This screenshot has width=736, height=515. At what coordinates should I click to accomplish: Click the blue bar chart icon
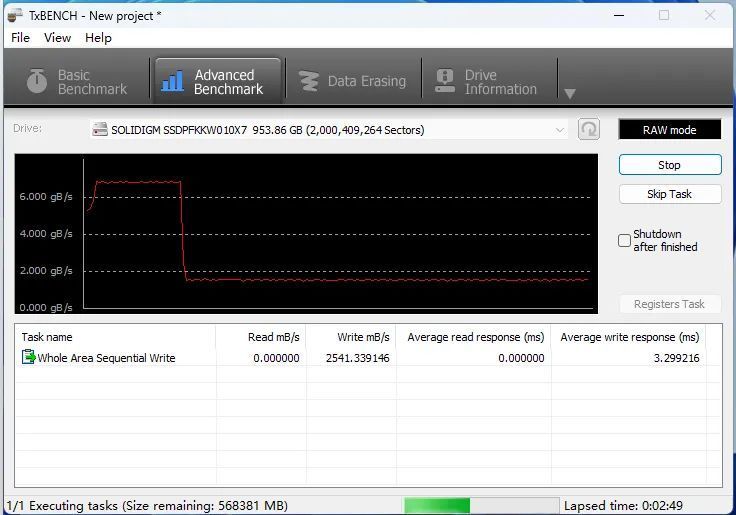[x=173, y=81]
